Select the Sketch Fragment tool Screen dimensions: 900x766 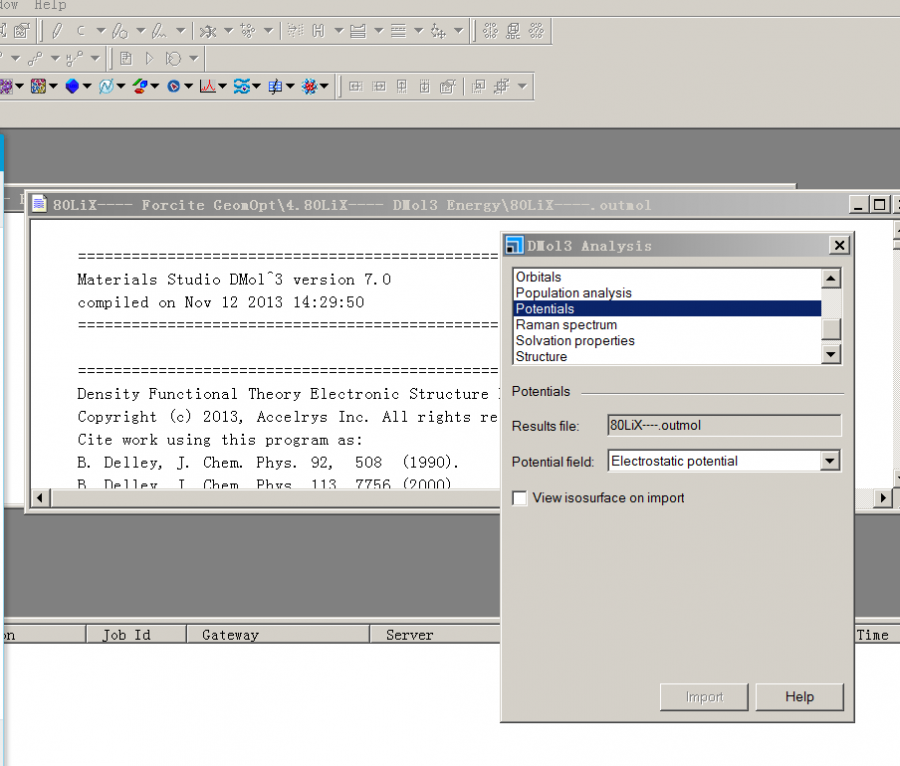pyautogui.click(x=159, y=30)
